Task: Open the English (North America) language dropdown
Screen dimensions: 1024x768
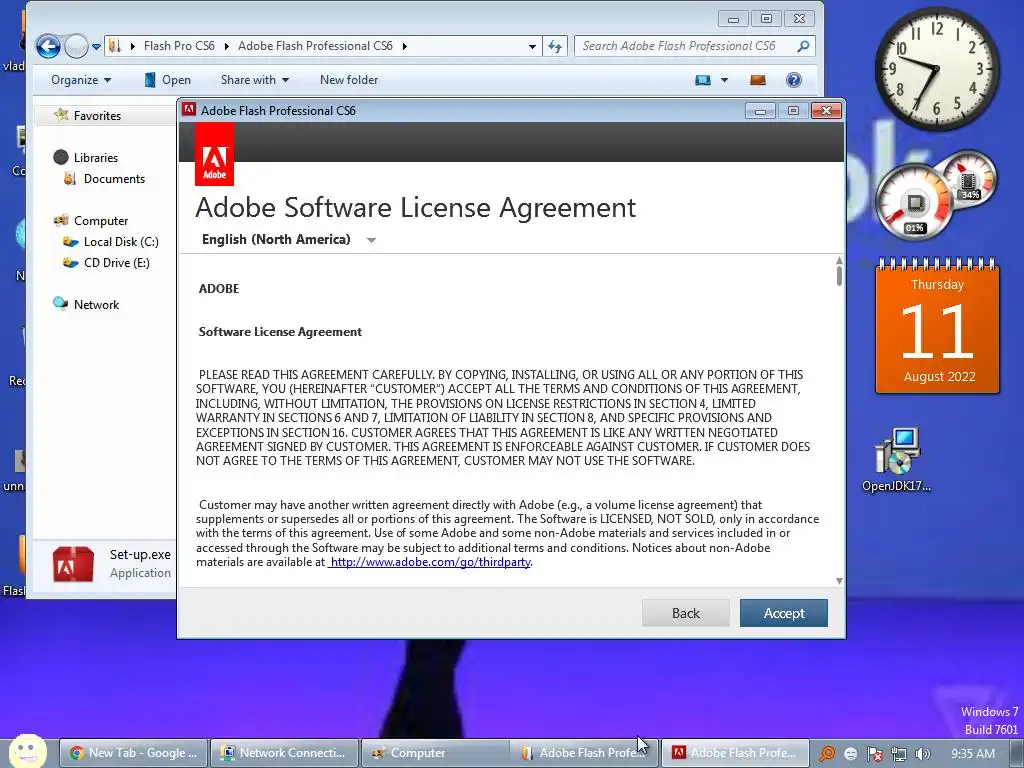Action: pos(288,240)
